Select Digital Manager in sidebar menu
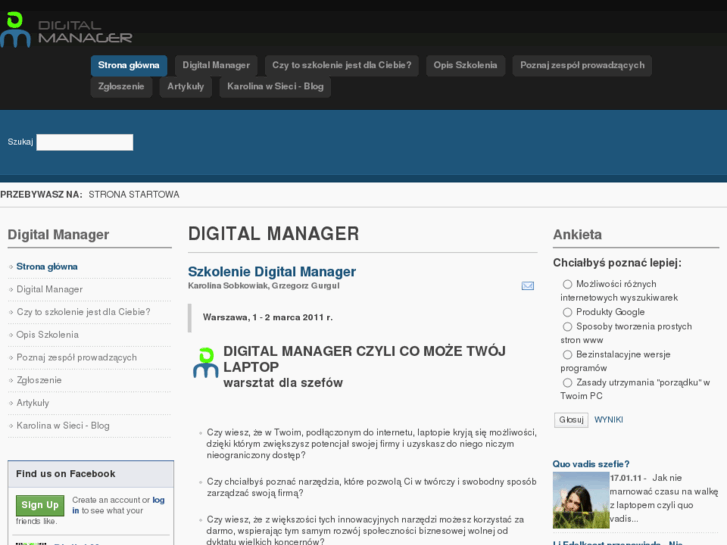This screenshot has width=727, height=545. (50, 289)
